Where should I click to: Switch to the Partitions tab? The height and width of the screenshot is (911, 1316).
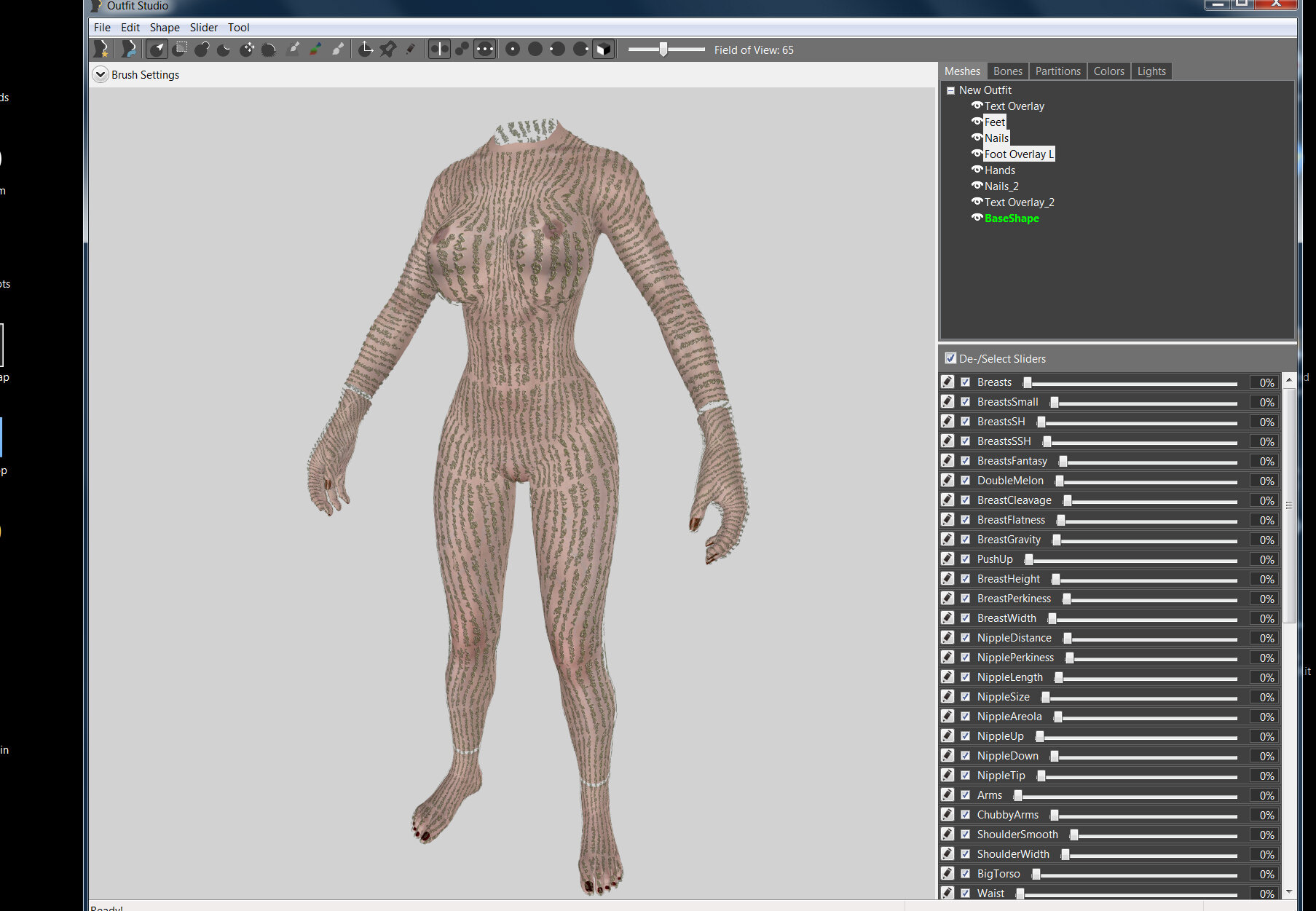point(1058,71)
